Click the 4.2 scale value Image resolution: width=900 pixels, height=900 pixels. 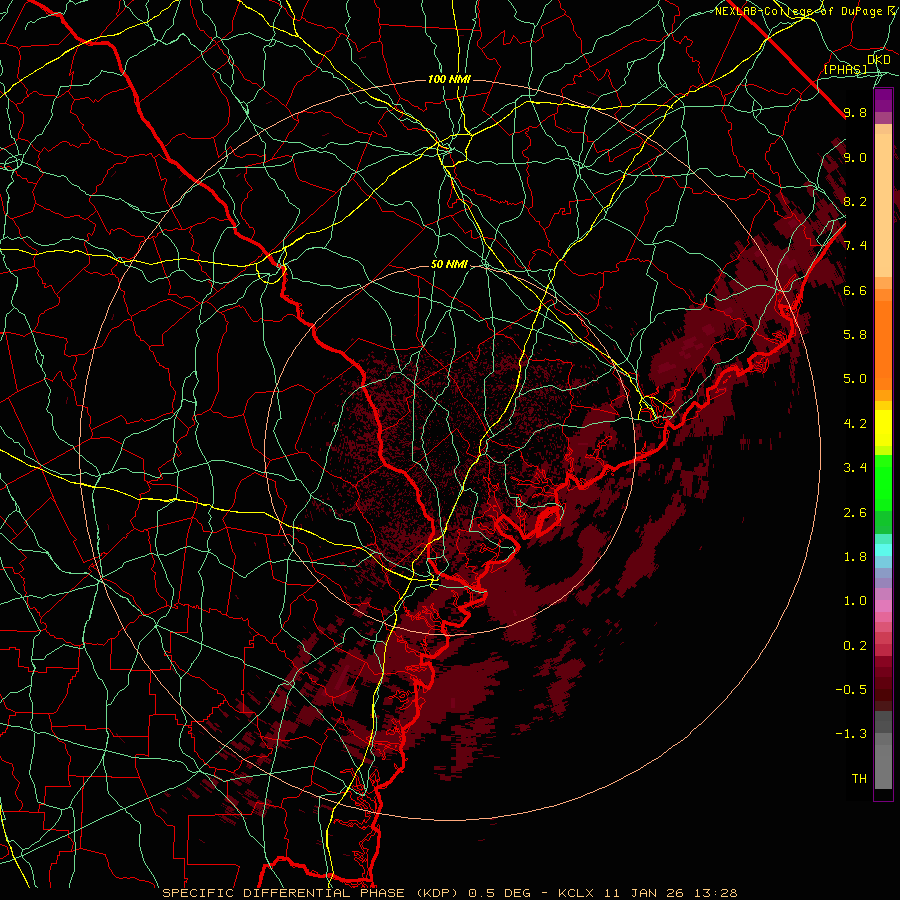click(x=855, y=424)
